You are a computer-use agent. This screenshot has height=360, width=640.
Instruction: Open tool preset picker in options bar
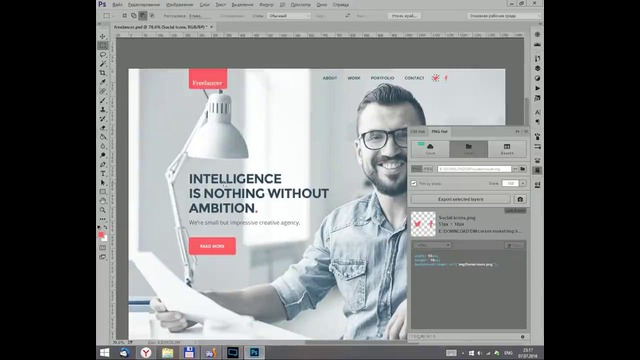(x=108, y=16)
